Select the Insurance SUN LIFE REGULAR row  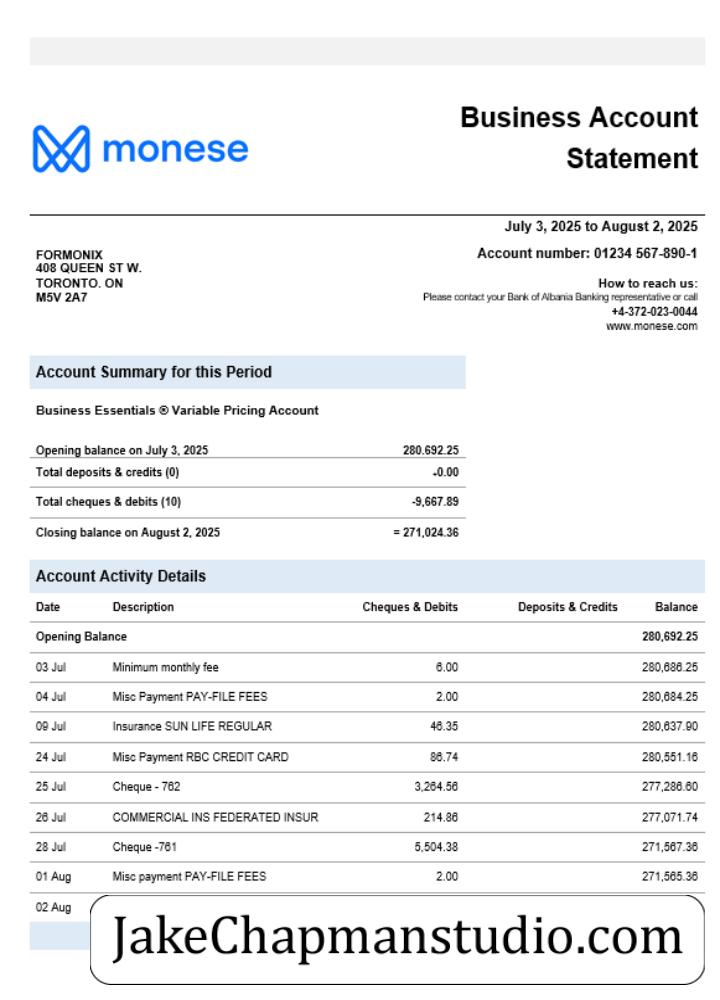367,726
